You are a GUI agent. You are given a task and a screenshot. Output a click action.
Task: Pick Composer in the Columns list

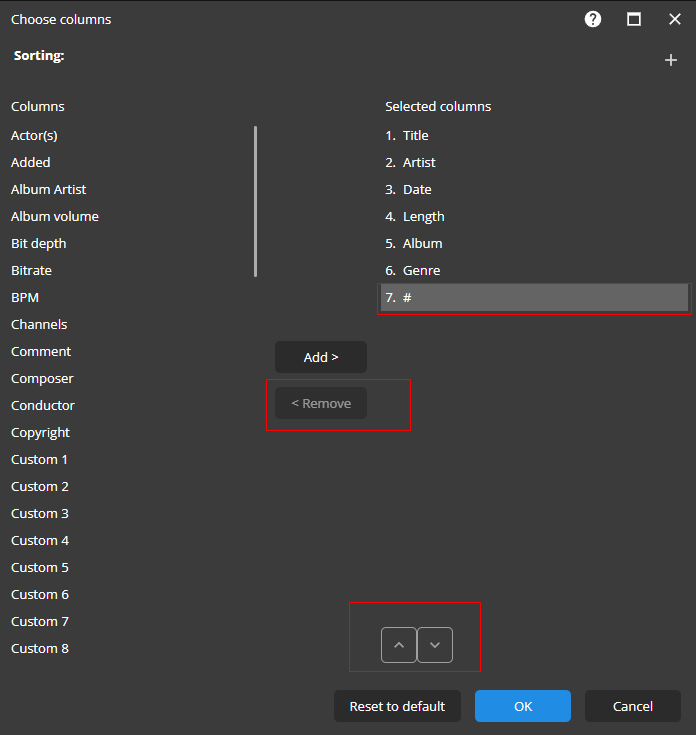[x=42, y=378]
